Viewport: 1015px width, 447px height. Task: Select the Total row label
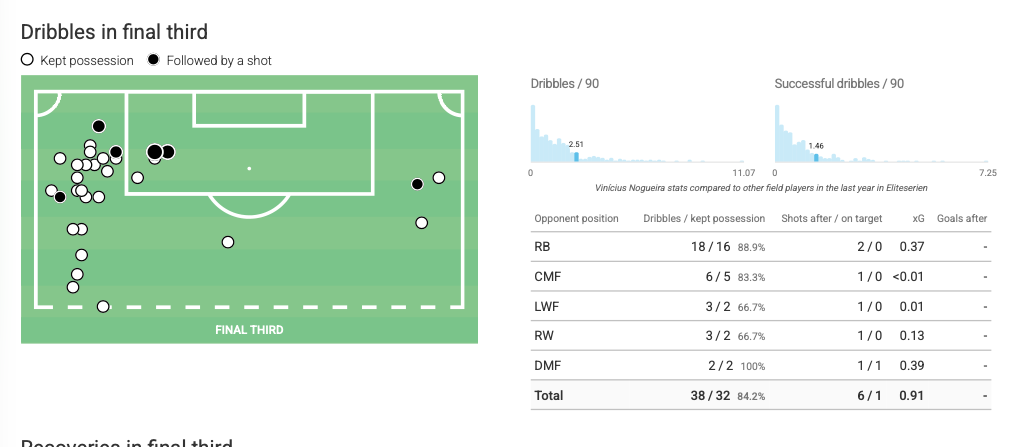[549, 396]
